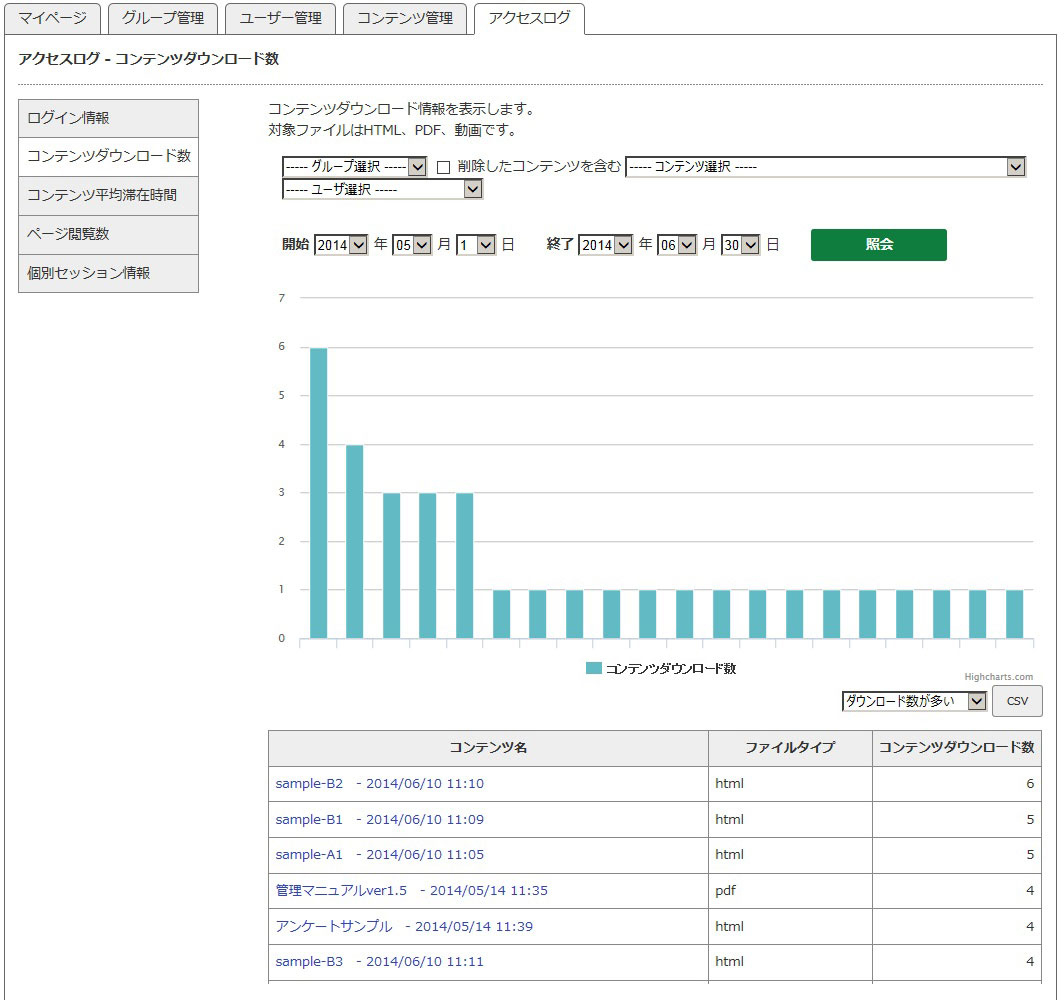Toggle the コンテンツダウンロード数 chart legend
This screenshot has height=1000, width=1064.
[x=661, y=669]
